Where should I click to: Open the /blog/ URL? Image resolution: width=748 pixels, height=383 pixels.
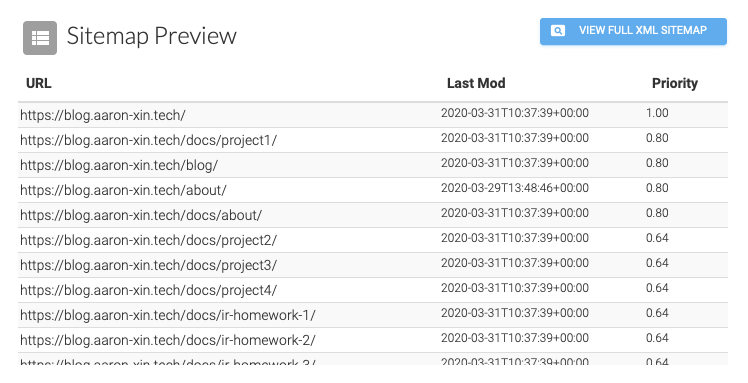[119, 165]
